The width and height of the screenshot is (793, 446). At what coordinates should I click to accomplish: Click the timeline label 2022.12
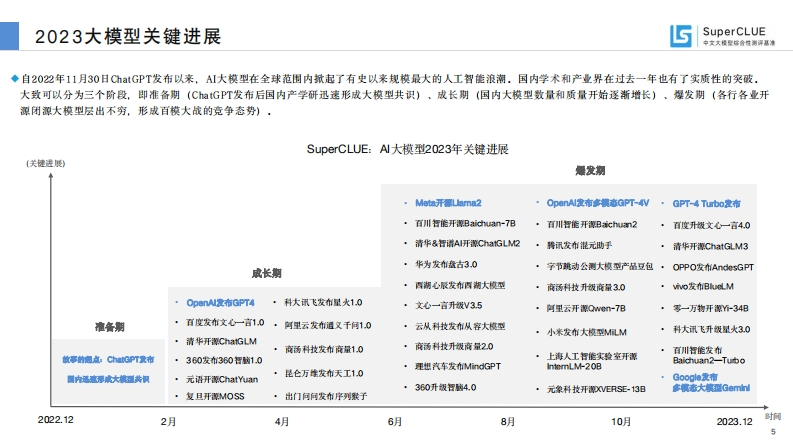click(56, 420)
